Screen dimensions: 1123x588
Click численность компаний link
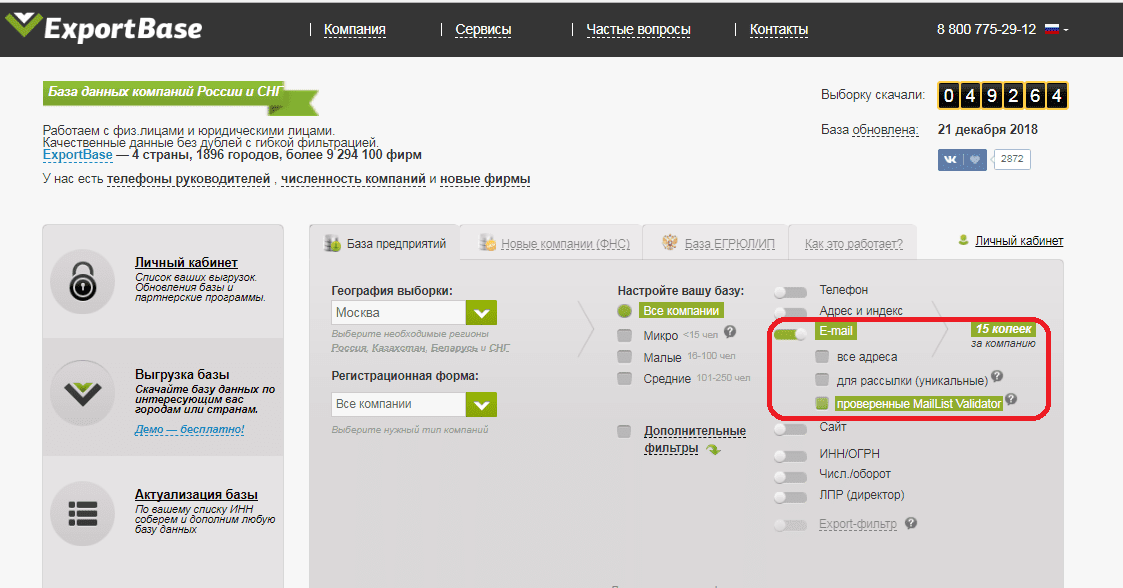click(353, 179)
